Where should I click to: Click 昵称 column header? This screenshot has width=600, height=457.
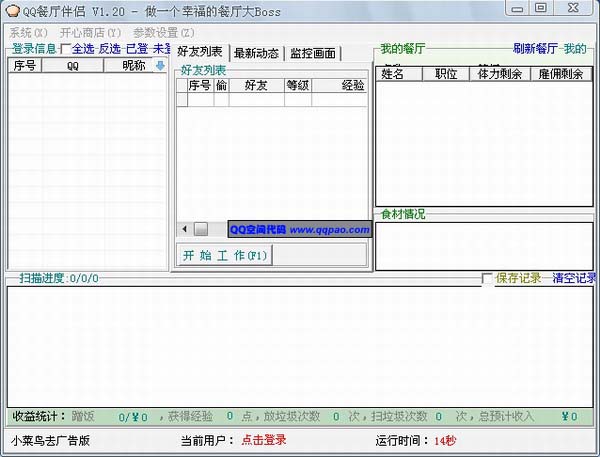[x=134, y=66]
